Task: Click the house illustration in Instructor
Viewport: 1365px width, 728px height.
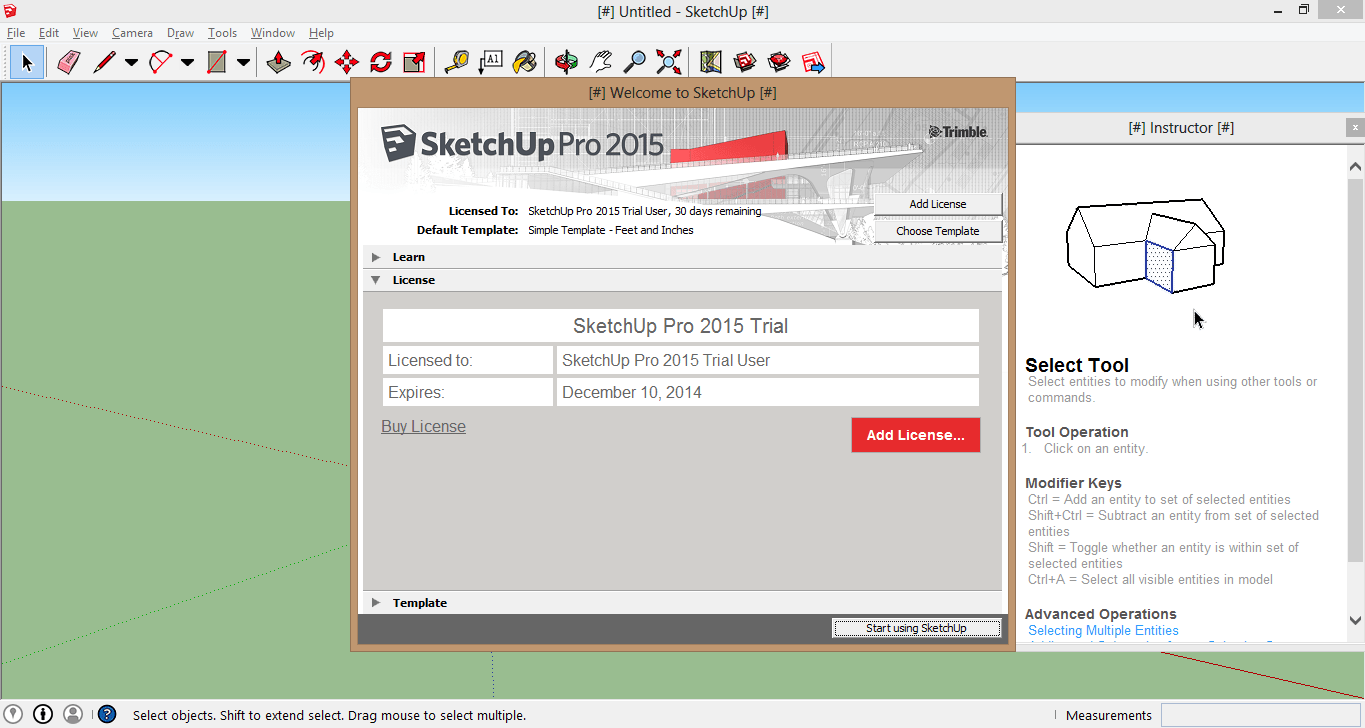Action: (1145, 245)
